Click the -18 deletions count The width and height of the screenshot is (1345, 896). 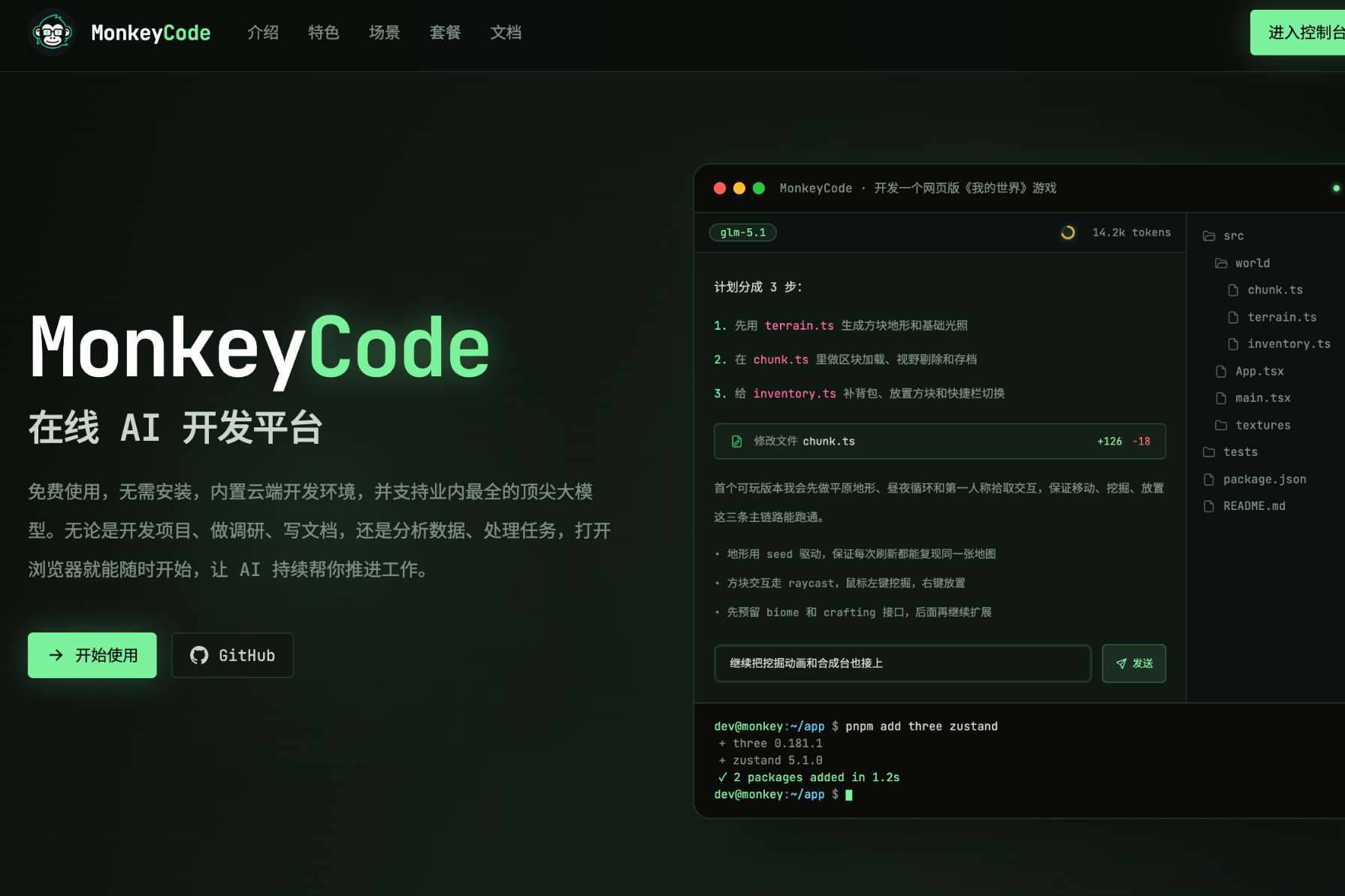click(1141, 442)
